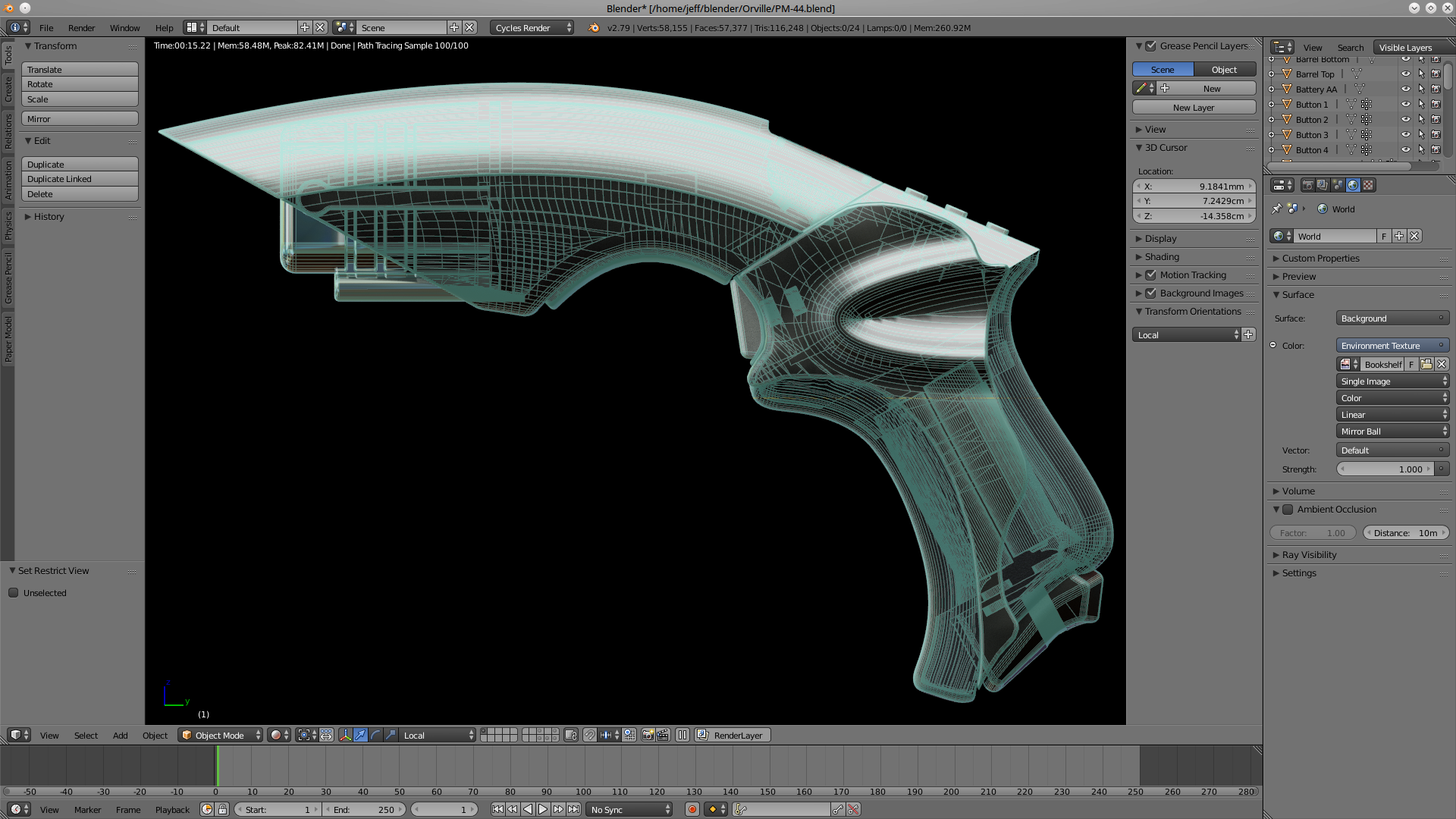1456x819 pixels.
Task: Click the OpenGL render animation clapper icon
Action: pos(663,735)
